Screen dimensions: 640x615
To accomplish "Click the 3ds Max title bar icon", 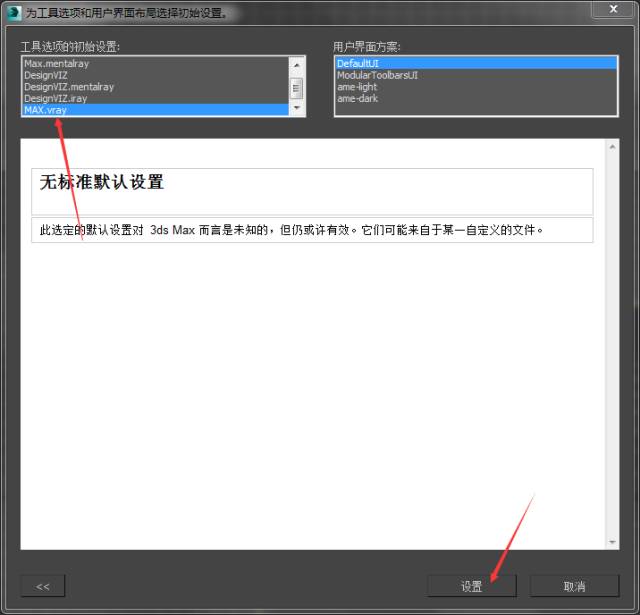I will pyautogui.click(x=14, y=12).
